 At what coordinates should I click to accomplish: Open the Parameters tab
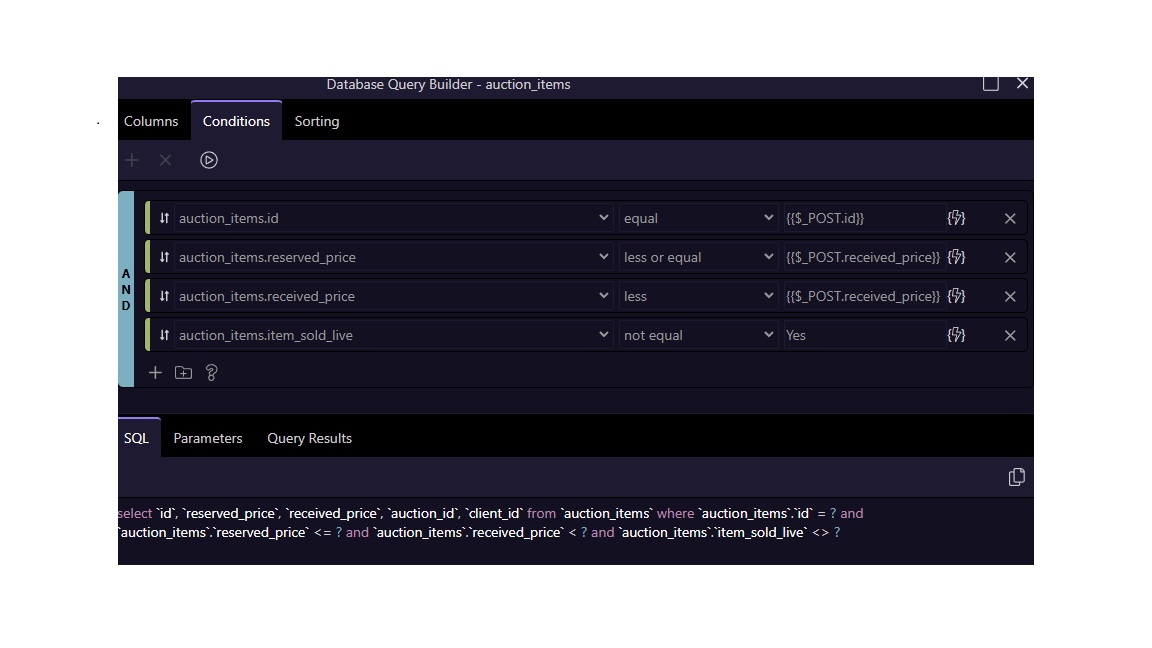(208, 438)
